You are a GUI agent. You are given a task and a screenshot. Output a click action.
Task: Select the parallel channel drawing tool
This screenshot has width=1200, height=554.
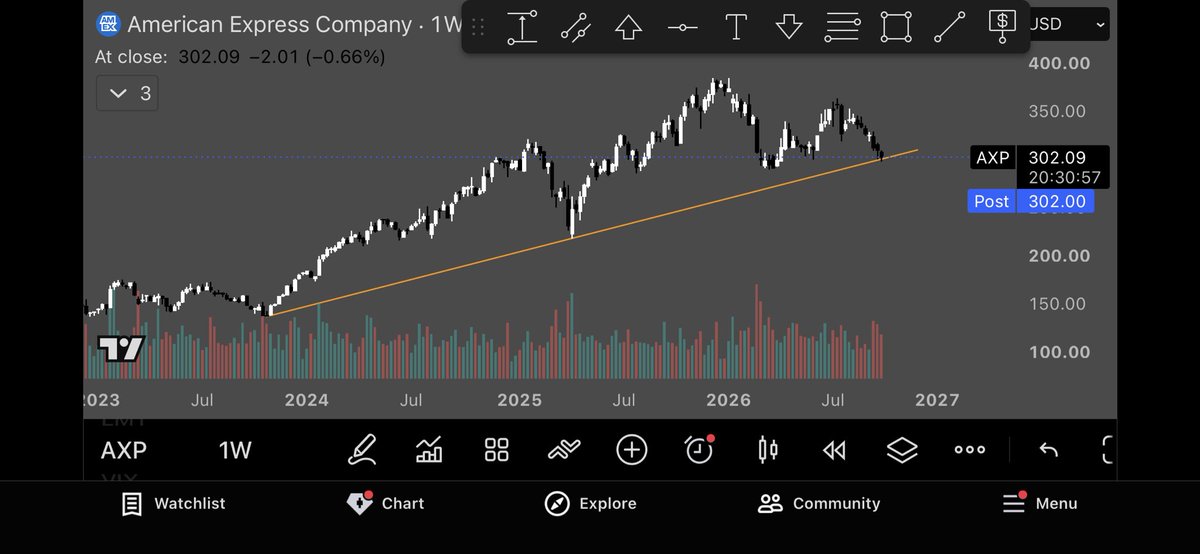point(575,27)
